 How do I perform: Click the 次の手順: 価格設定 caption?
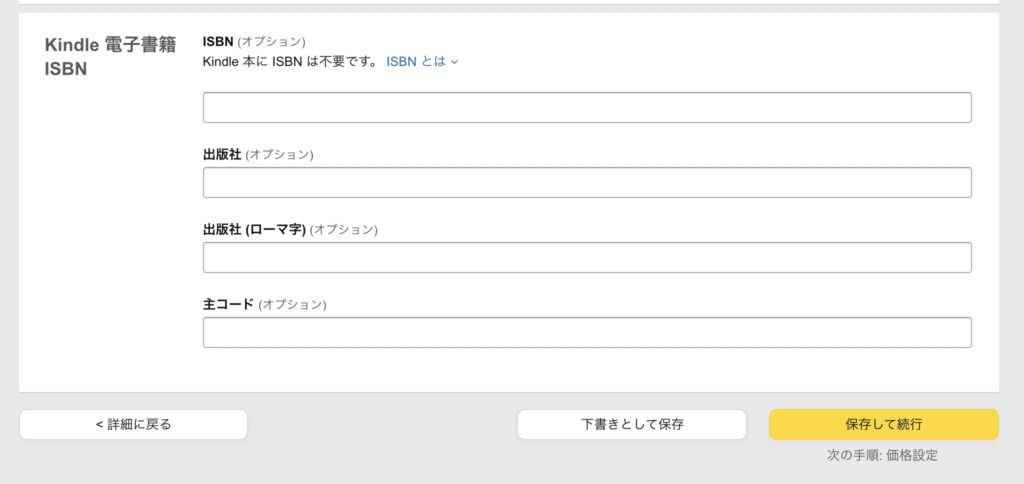point(882,455)
